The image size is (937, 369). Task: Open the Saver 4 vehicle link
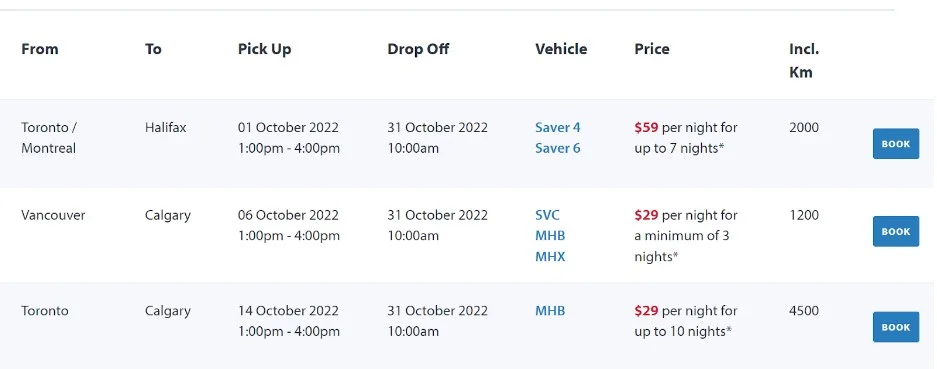(x=558, y=127)
